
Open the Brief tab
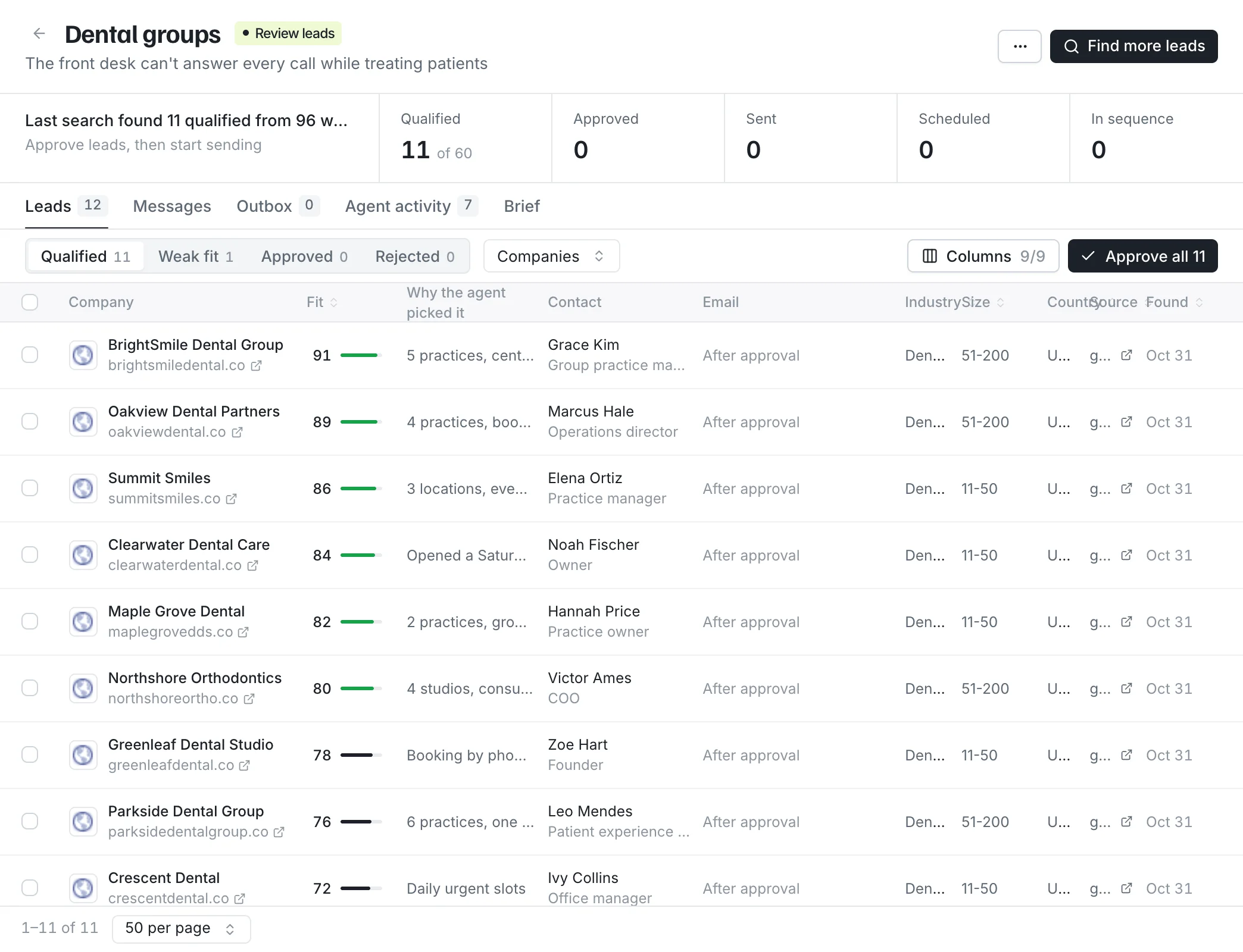521,206
